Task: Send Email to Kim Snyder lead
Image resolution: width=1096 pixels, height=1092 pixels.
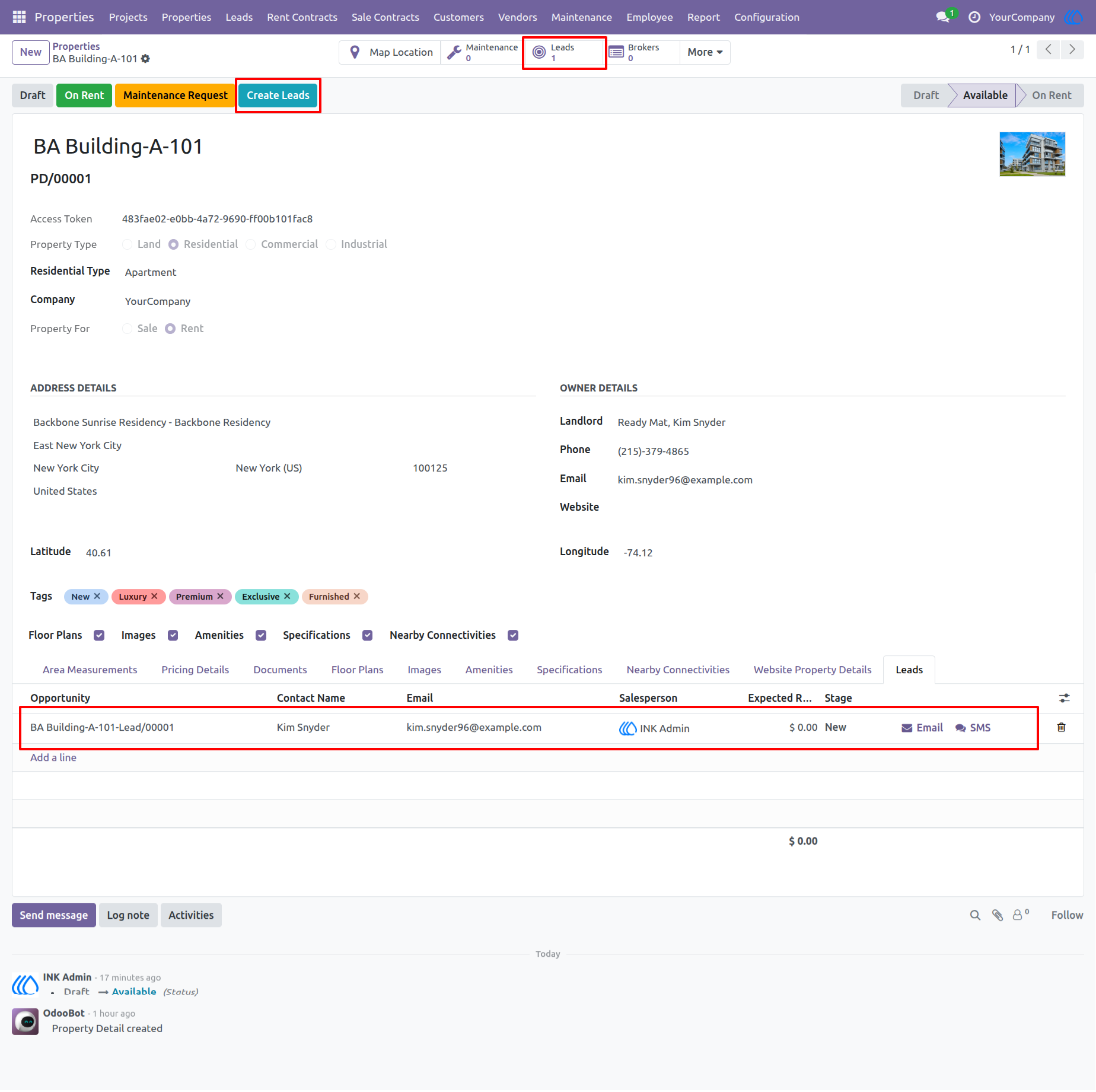Action: click(x=922, y=728)
